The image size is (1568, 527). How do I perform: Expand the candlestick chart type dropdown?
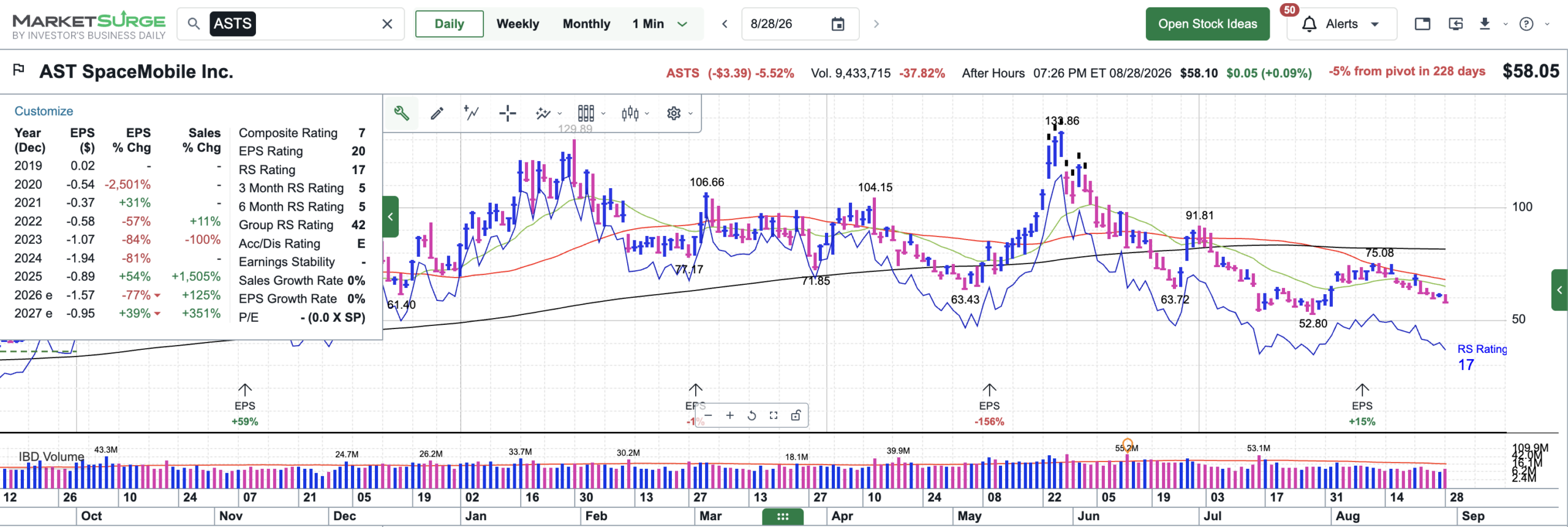[x=634, y=113]
